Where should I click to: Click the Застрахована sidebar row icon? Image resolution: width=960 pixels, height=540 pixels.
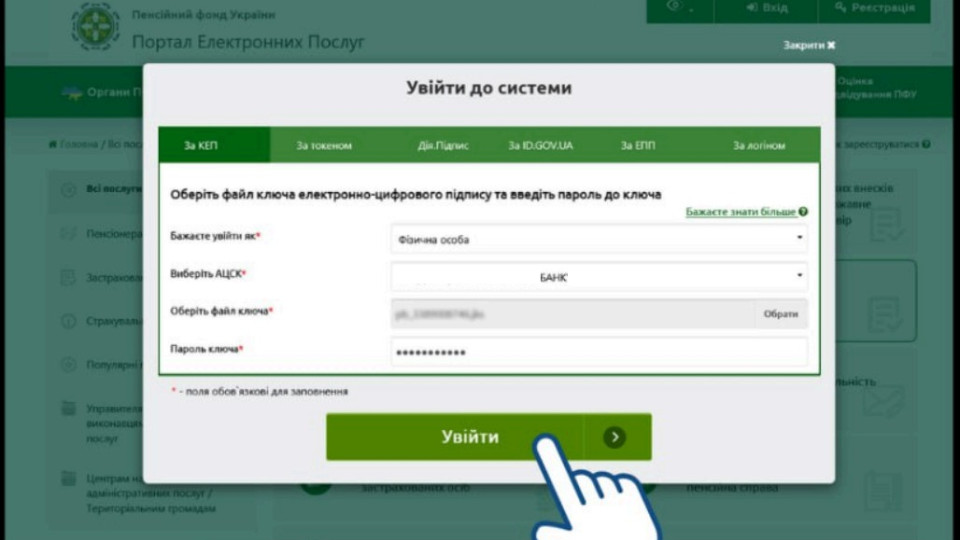[x=68, y=277]
